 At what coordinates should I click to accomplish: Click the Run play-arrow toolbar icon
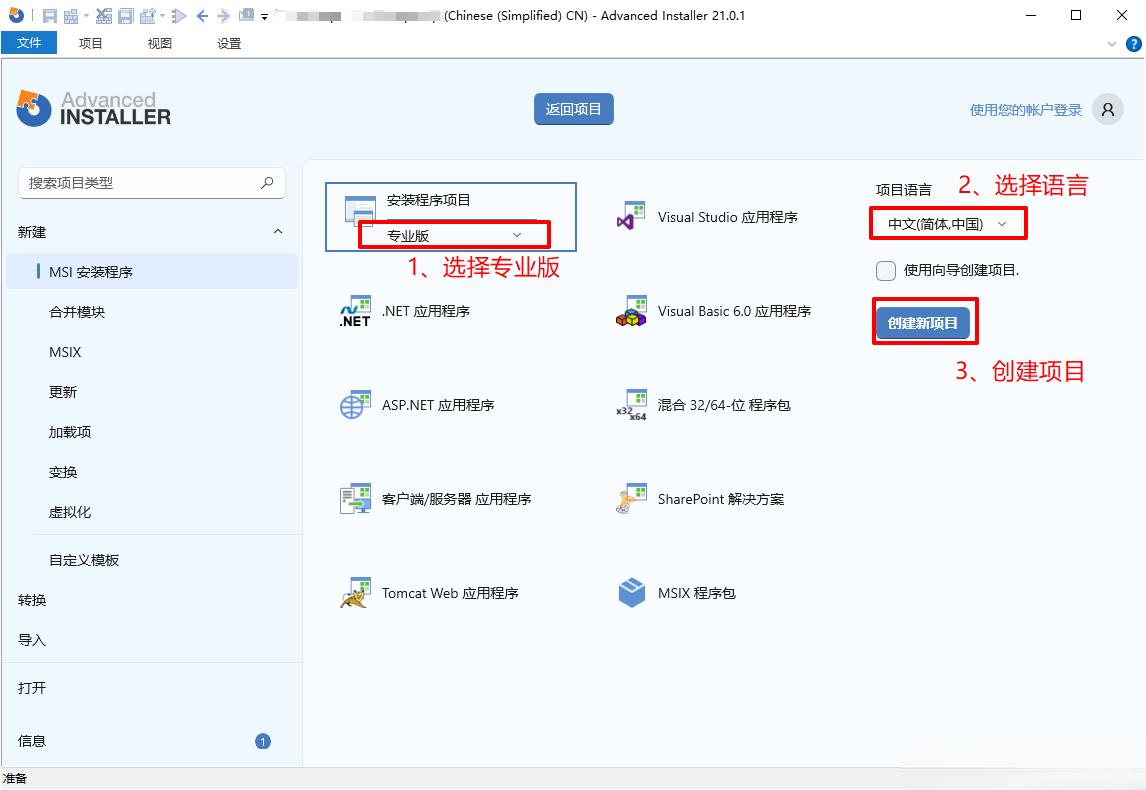pos(179,15)
